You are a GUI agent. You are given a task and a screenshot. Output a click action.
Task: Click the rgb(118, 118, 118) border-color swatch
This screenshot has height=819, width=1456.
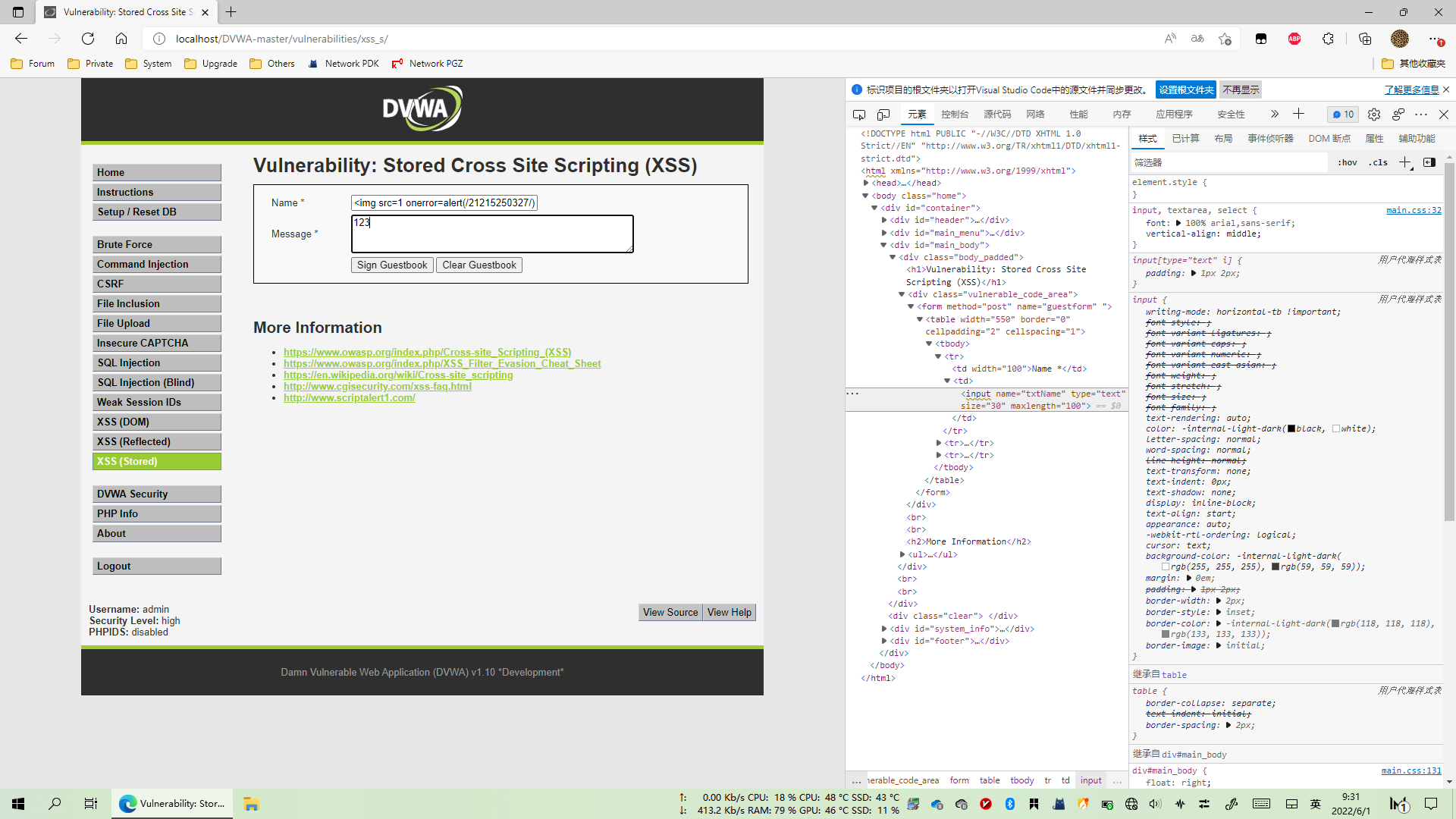point(1335,623)
